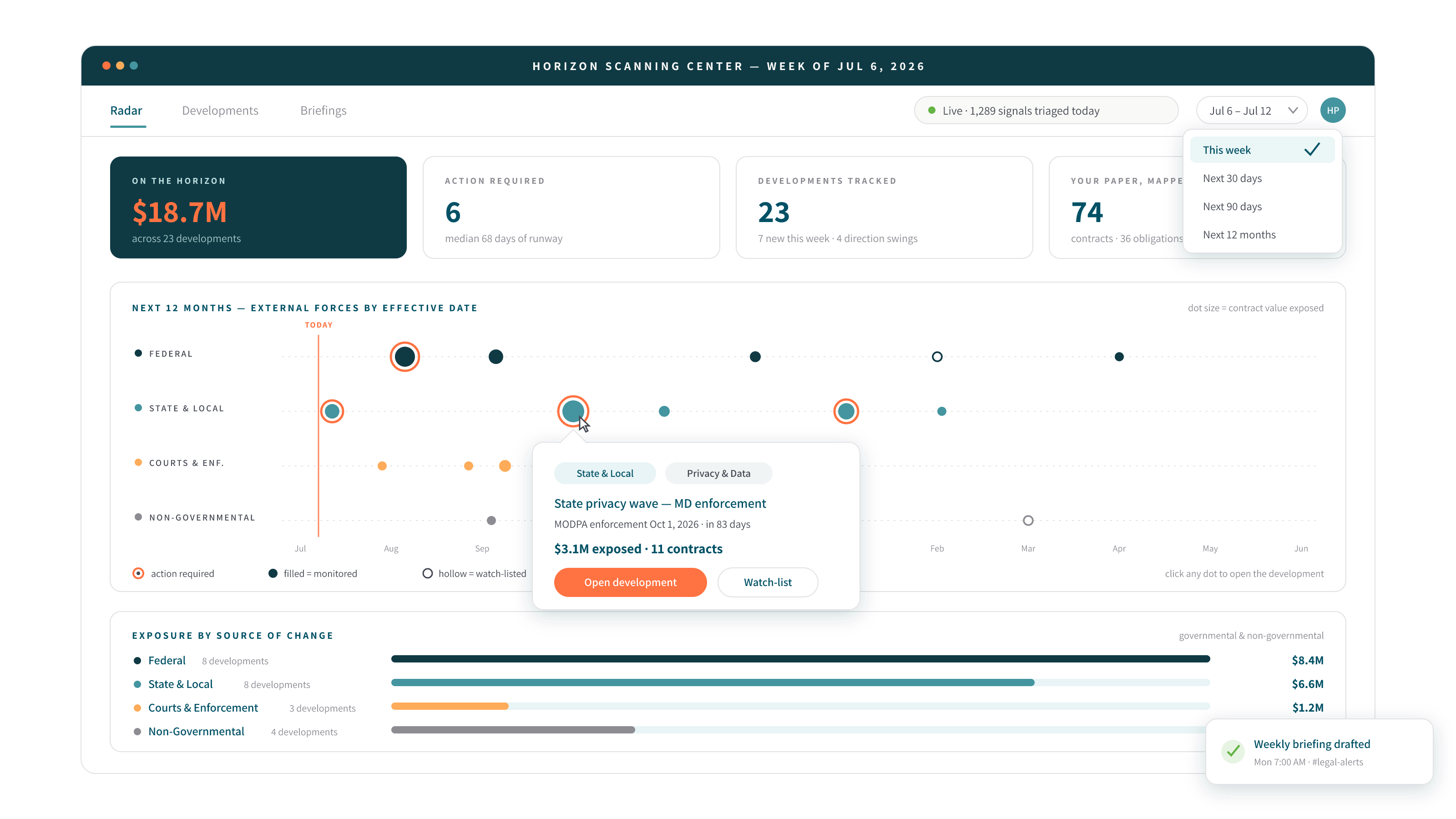This screenshot has height=819, width=1456.
Task: Open the Developments tab
Action: [220, 110]
